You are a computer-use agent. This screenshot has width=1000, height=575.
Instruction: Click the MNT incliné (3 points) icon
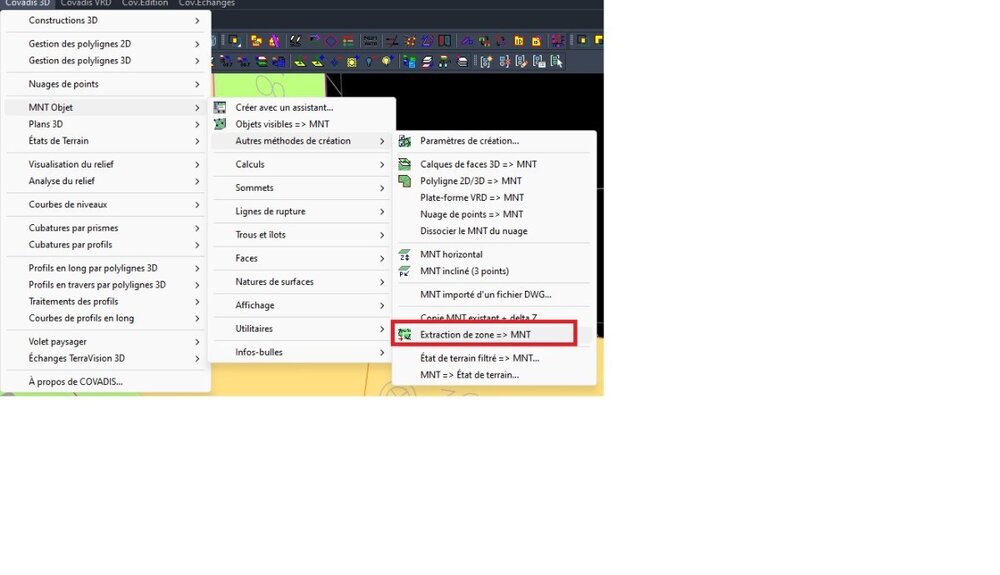[404, 271]
